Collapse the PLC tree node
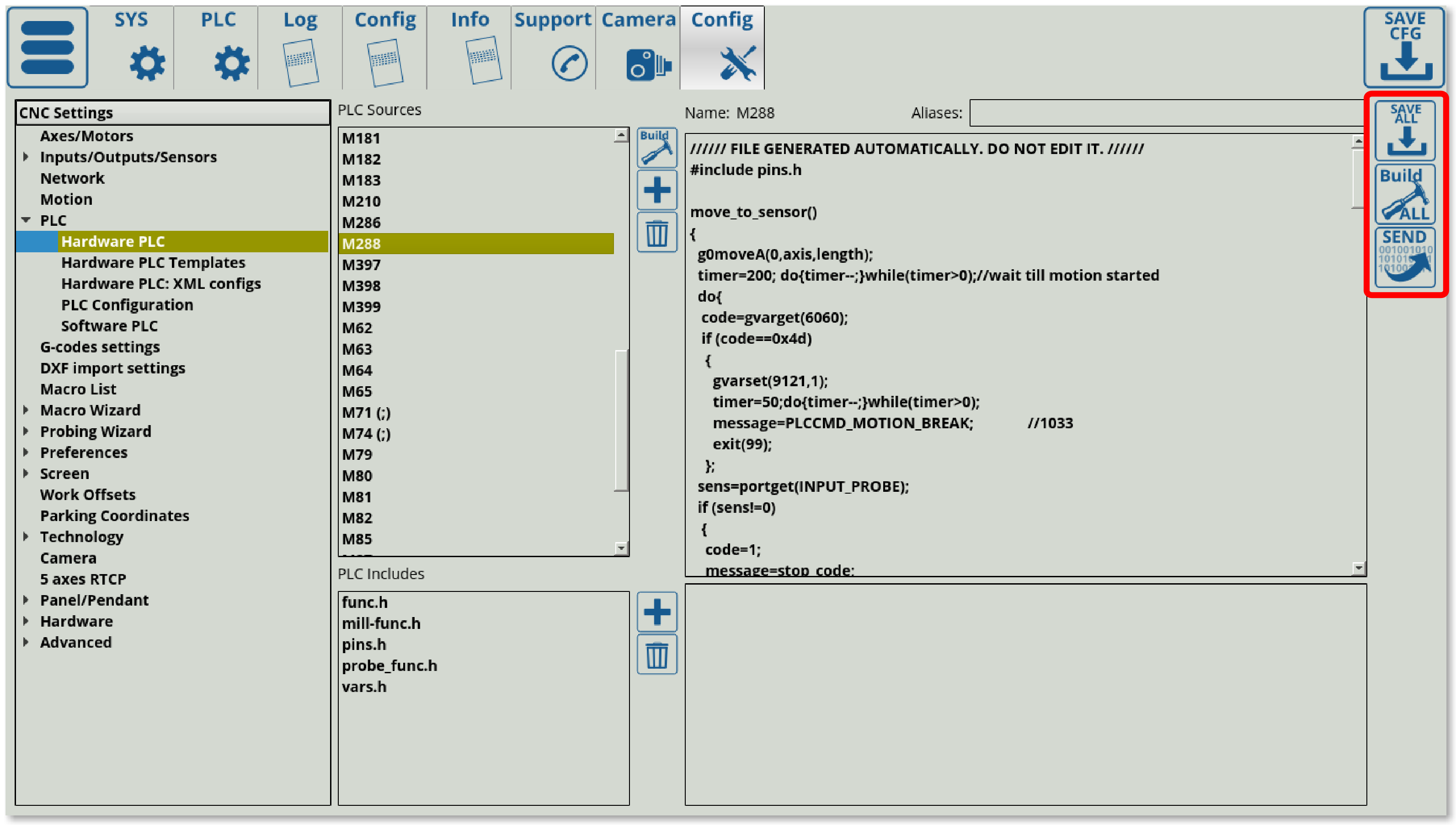 [26, 220]
